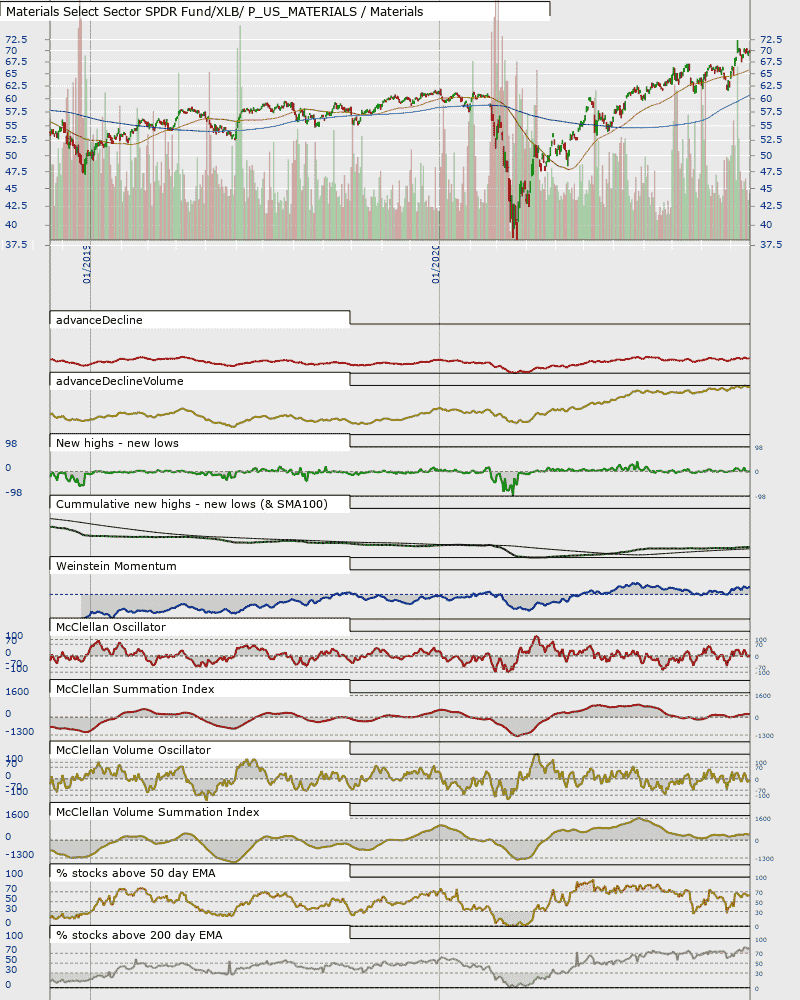This screenshot has height=1000, width=800.
Task: Click the 'Weinstein Momentum' panel label
Action: pos(116,566)
